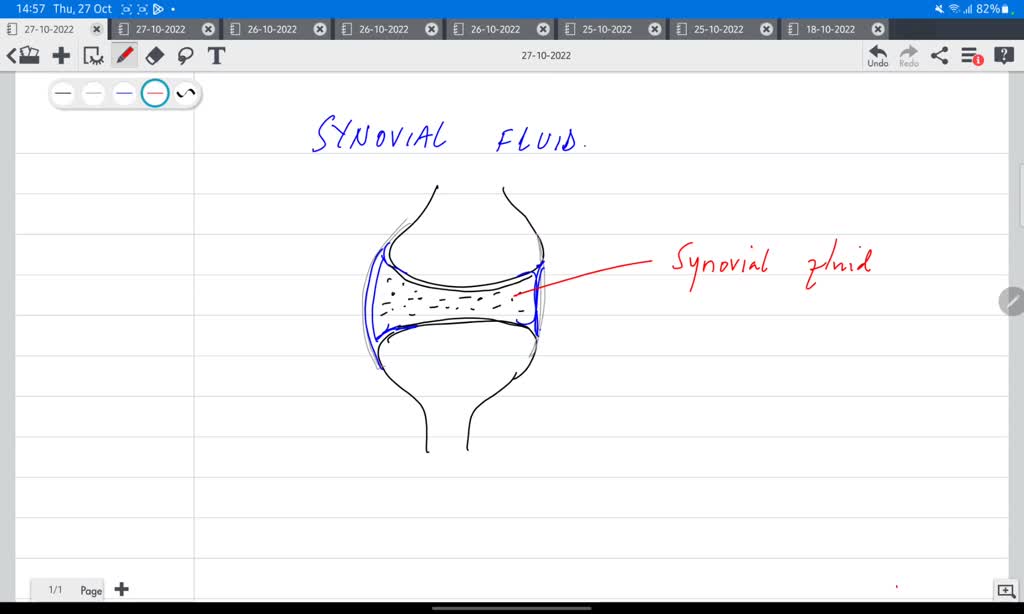
Task: Select the red Pen tool
Action: (x=123, y=55)
